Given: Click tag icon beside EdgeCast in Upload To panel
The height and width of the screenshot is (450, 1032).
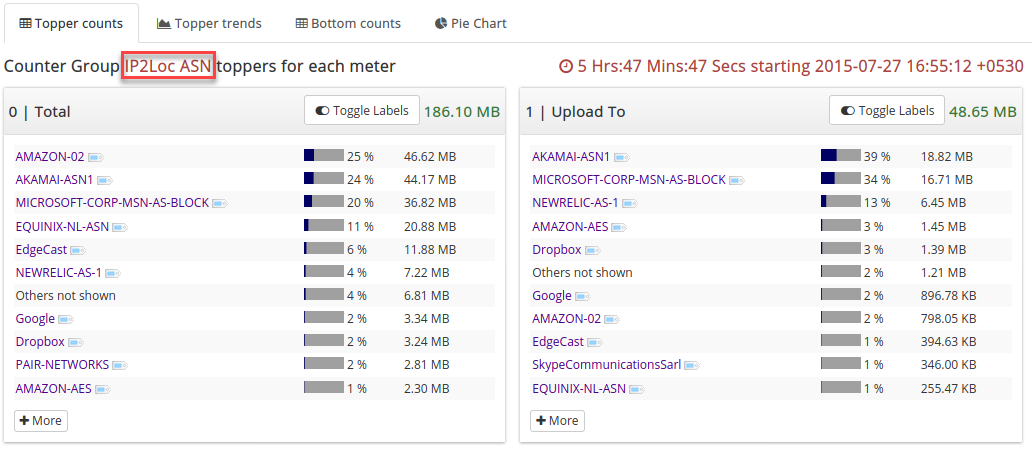Looking at the screenshot, I should pyautogui.click(x=595, y=343).
